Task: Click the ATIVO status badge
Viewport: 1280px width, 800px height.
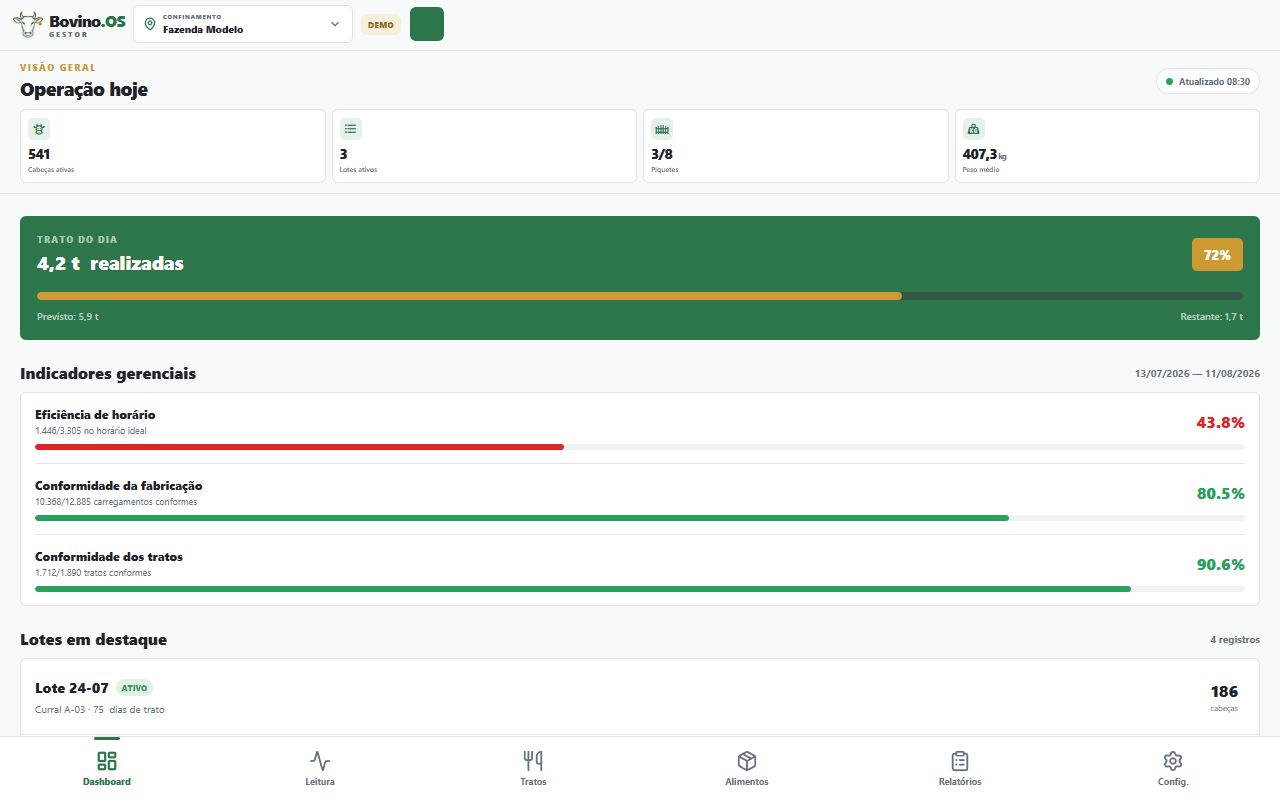Action: (x=135, y=688)
